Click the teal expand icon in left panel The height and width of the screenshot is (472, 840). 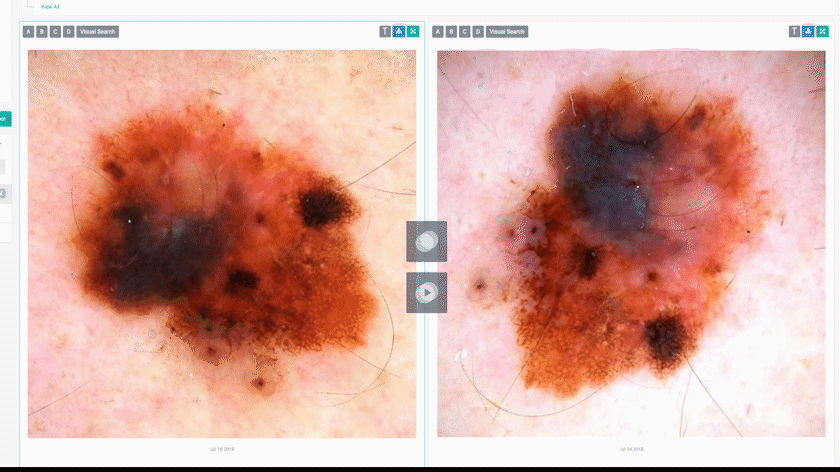[x=413, y=31]
